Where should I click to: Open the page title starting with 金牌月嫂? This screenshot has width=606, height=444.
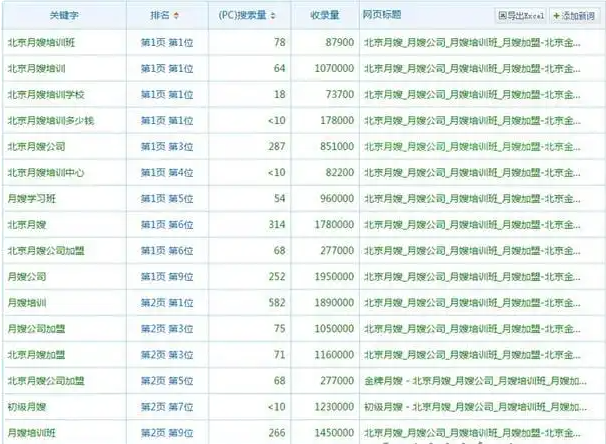[468, 380]
